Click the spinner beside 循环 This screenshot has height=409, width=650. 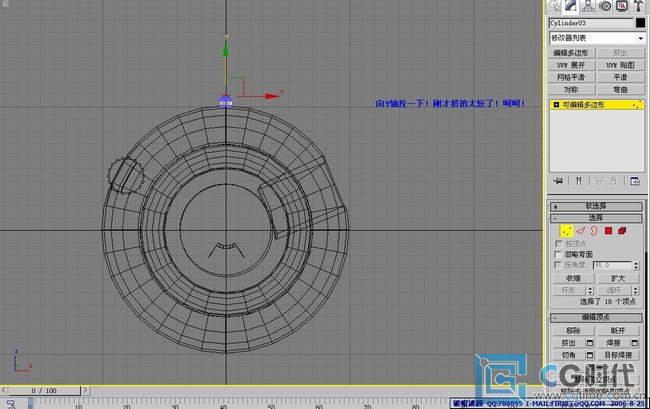(x=635, y=290)
